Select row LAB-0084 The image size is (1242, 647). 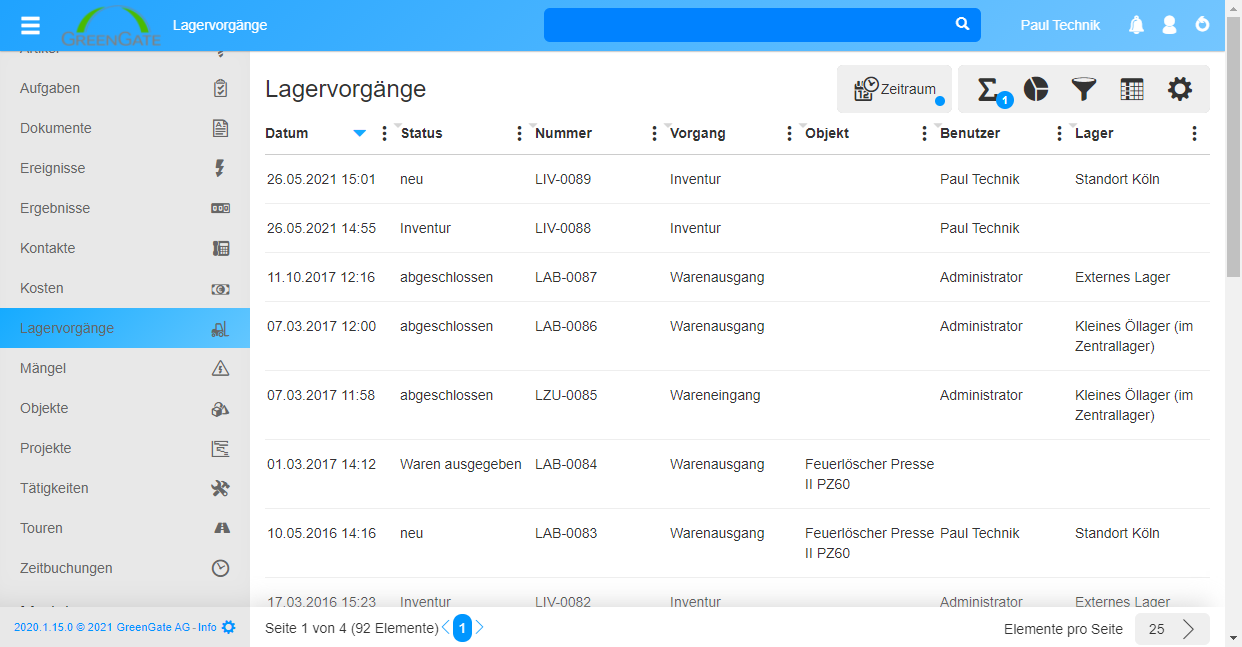tap(737, 474)
